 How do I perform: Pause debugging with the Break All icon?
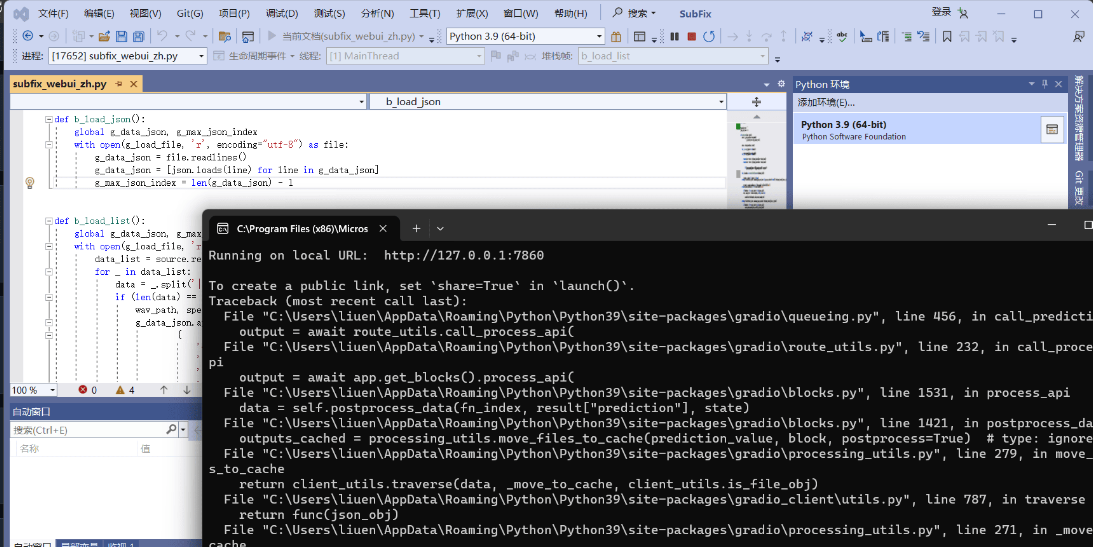click(x=674, y=36)
